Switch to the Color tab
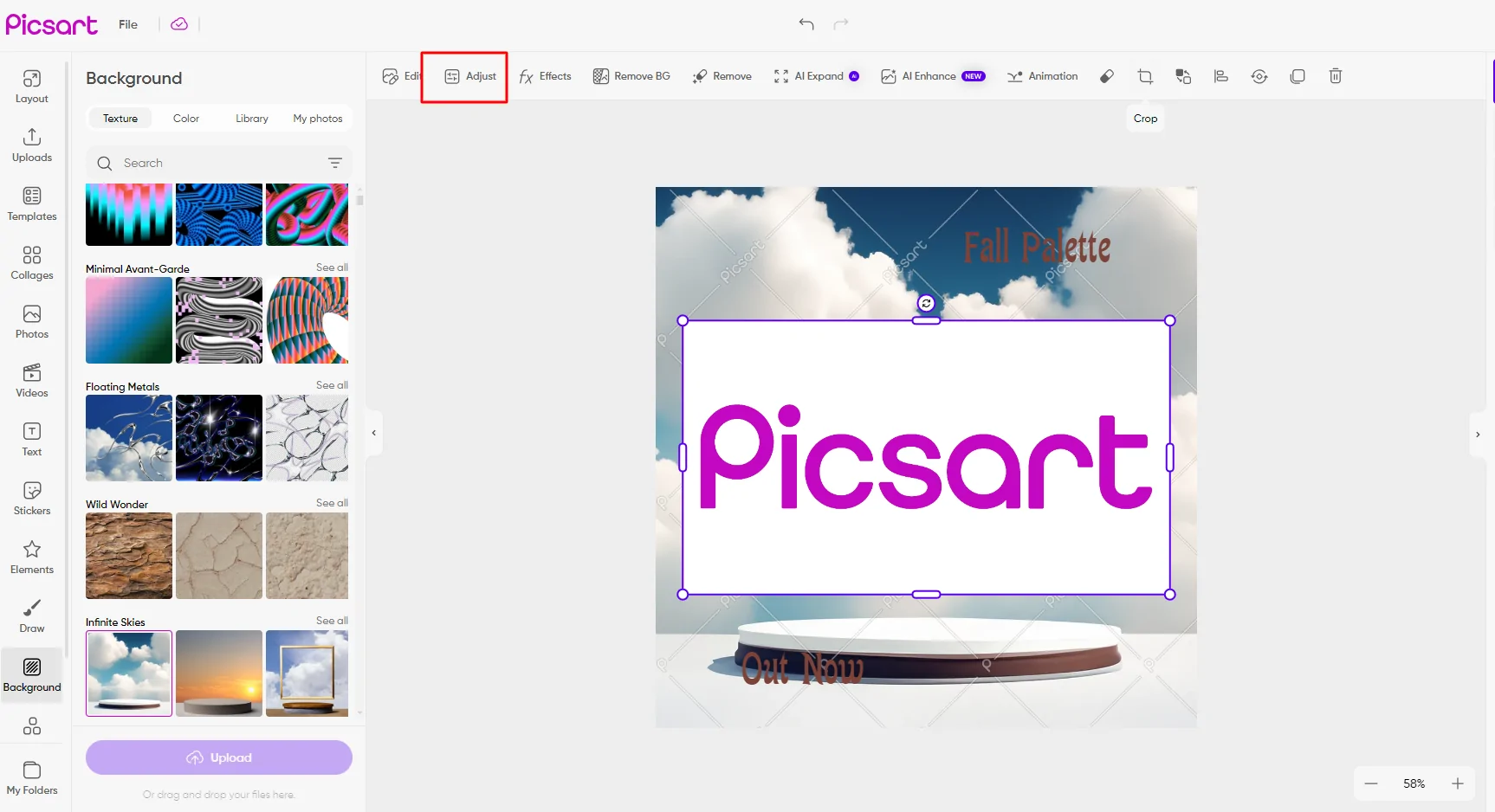 point(186,119)
